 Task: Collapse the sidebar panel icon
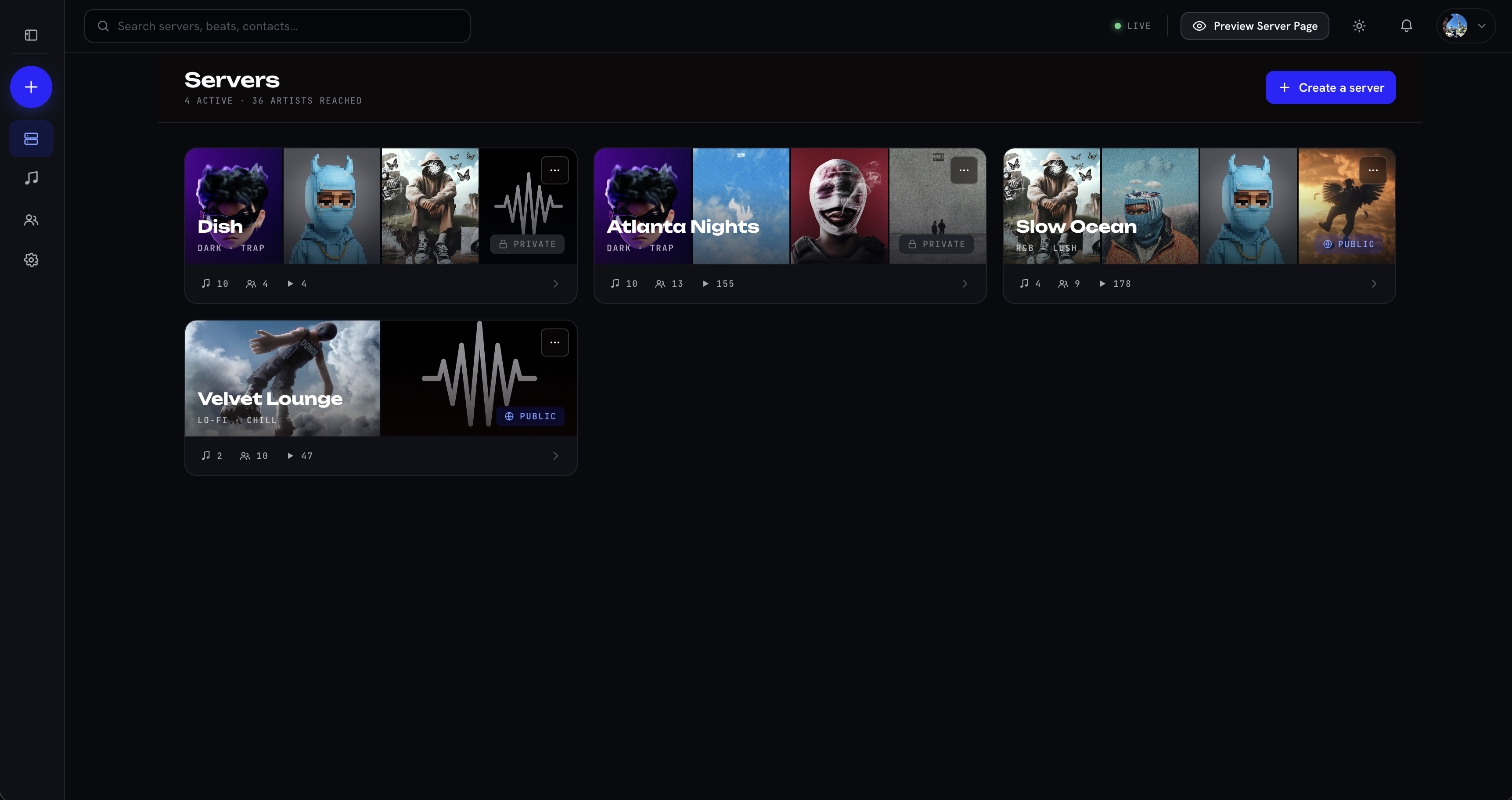[31, 35]
